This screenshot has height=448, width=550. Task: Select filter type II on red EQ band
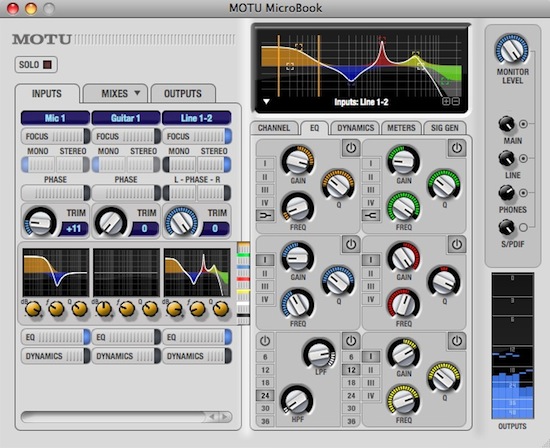(371, 273)
